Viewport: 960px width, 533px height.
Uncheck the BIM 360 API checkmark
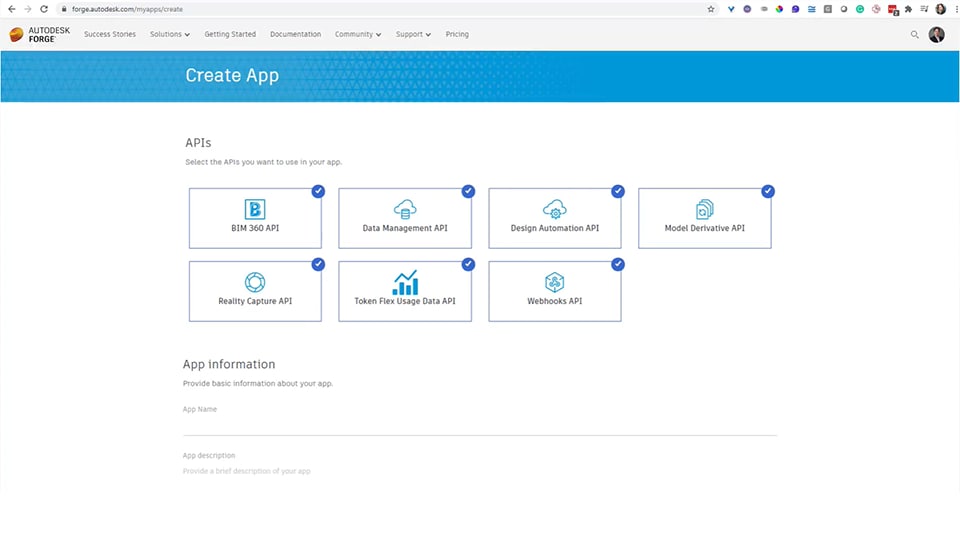point(318,191)
